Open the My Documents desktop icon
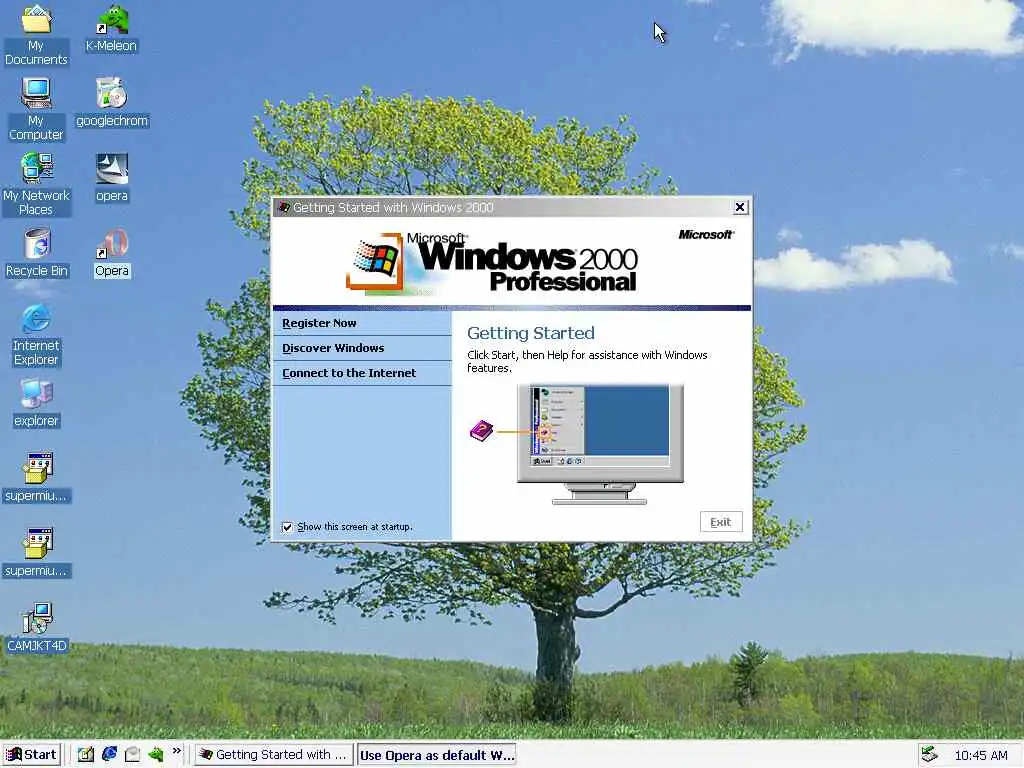Image resolution: width=1024 pixels, height=768 pixels. (36, 33)
